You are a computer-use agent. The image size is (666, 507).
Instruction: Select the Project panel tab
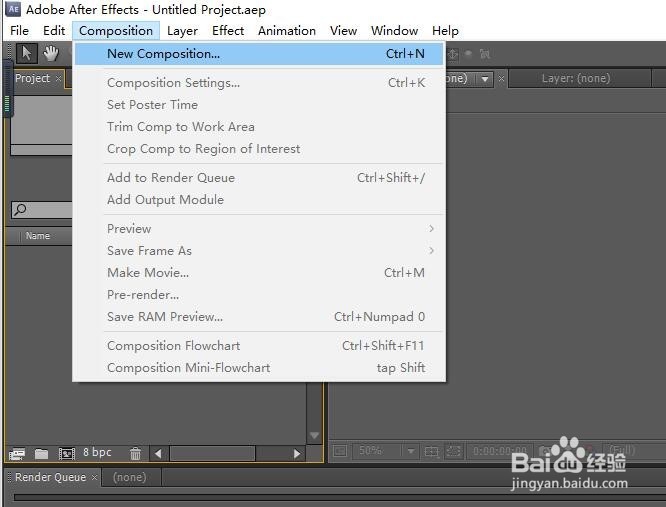point(32,78)
